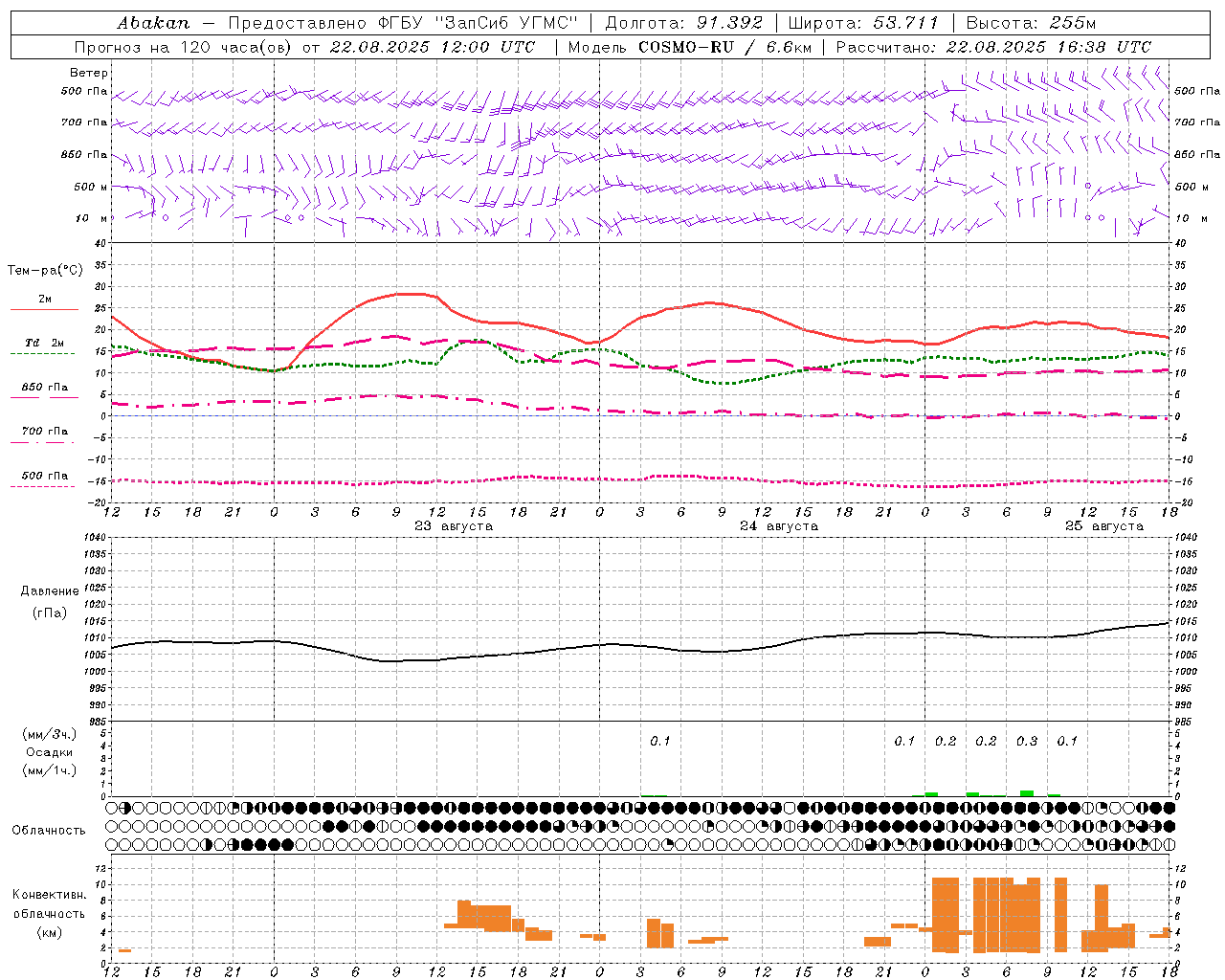
Task: Click "Прогноз на 120 часа(ов)" forecast text
Action: pos(184,47)
